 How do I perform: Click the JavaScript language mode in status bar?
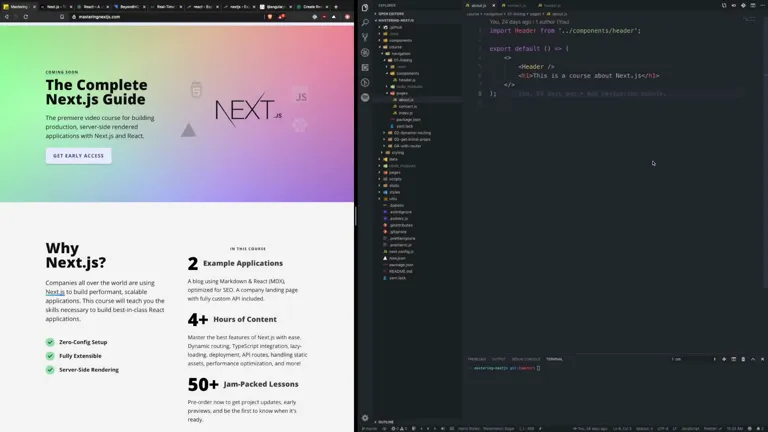[x=690, y=429]
